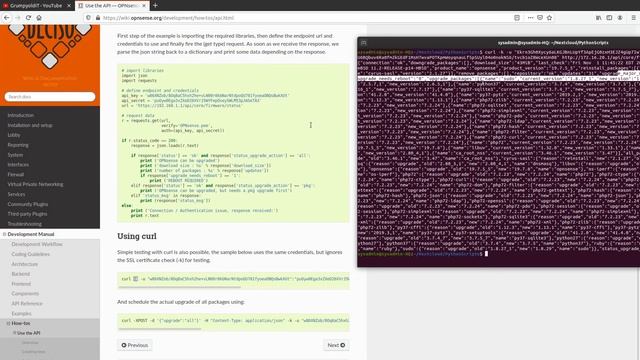
Task: Click the horizontal scrollbar under curl -XPOST sample
Action: point(160,329)
